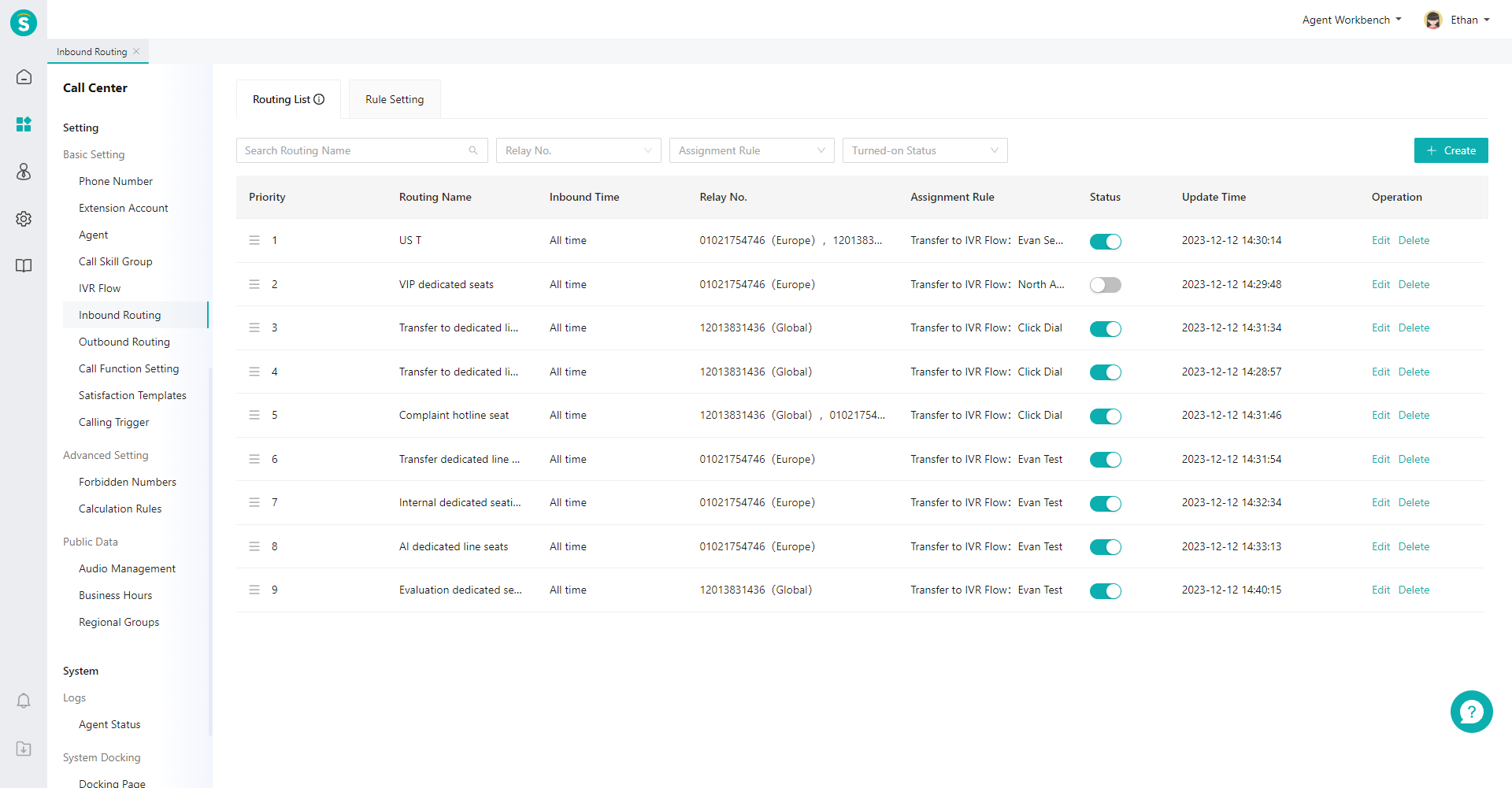Close the Inbound Routing tab
1512x788 pixels.
point(136,51)
